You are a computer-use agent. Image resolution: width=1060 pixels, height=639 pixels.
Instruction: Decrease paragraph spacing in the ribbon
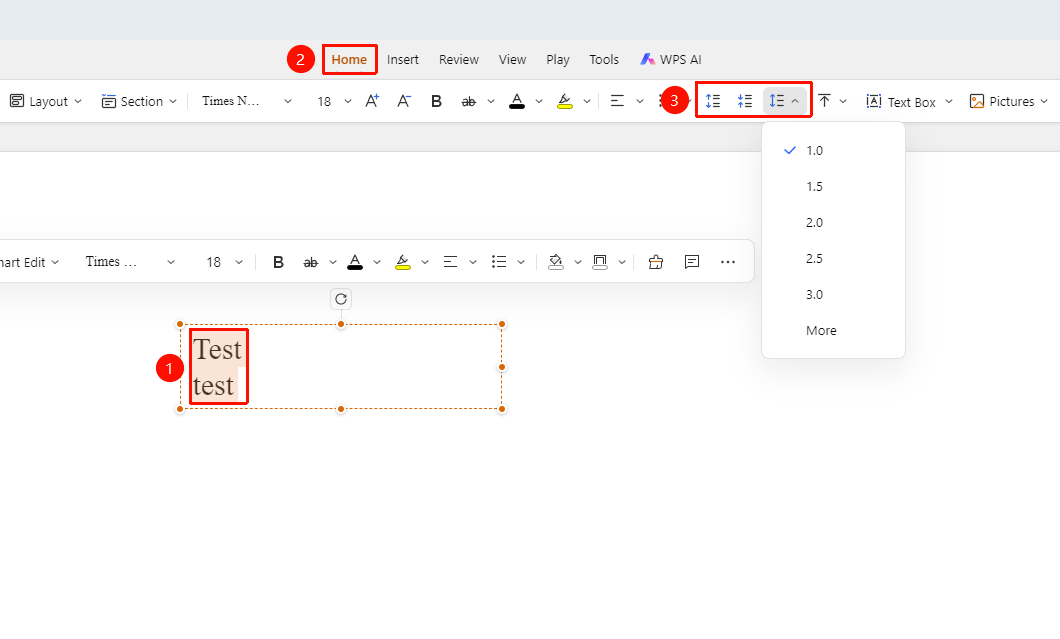coord(745,101)
